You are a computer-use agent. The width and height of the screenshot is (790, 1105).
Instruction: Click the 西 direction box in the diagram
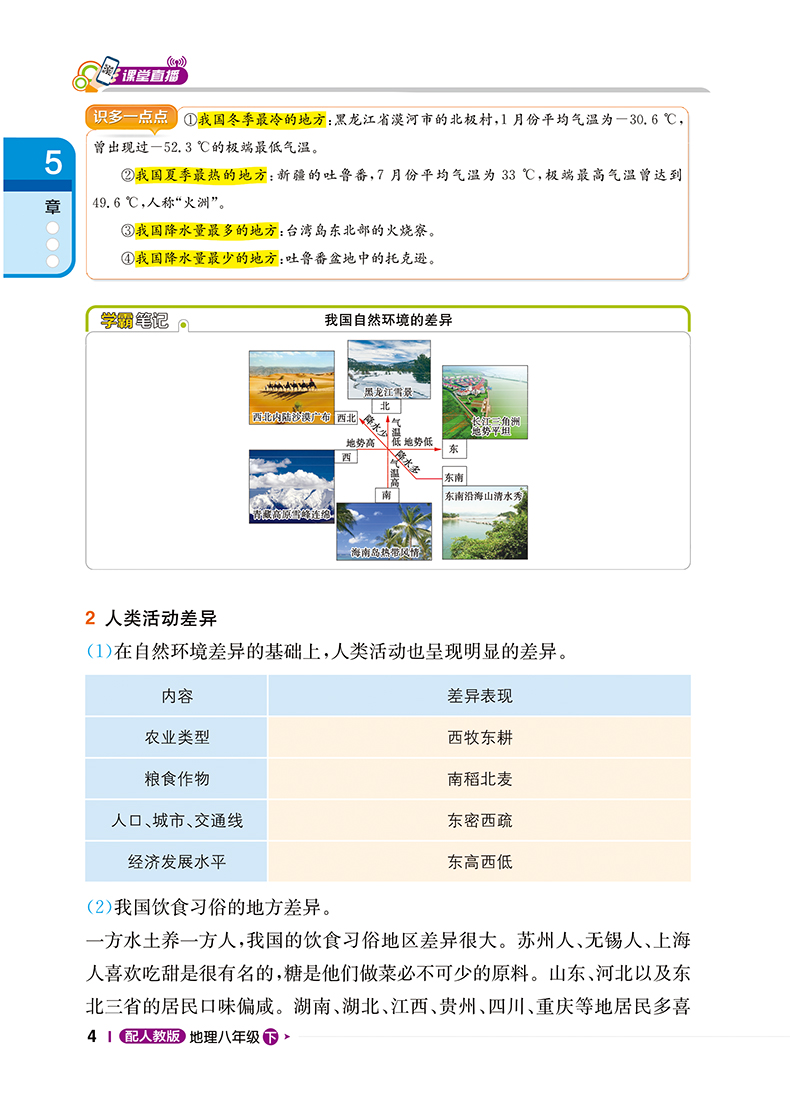[x=346, y=457]
